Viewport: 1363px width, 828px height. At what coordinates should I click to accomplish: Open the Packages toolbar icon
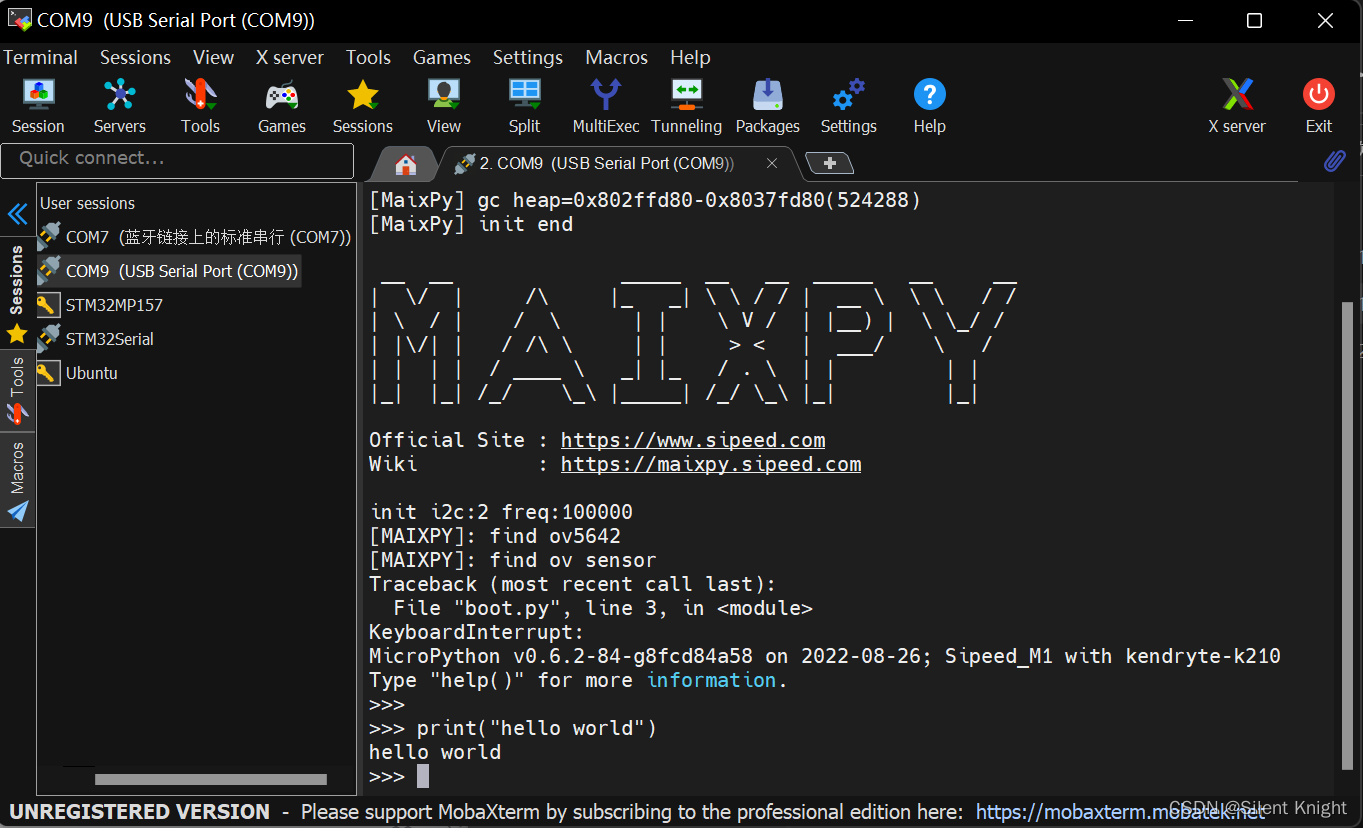coord(767,106)
